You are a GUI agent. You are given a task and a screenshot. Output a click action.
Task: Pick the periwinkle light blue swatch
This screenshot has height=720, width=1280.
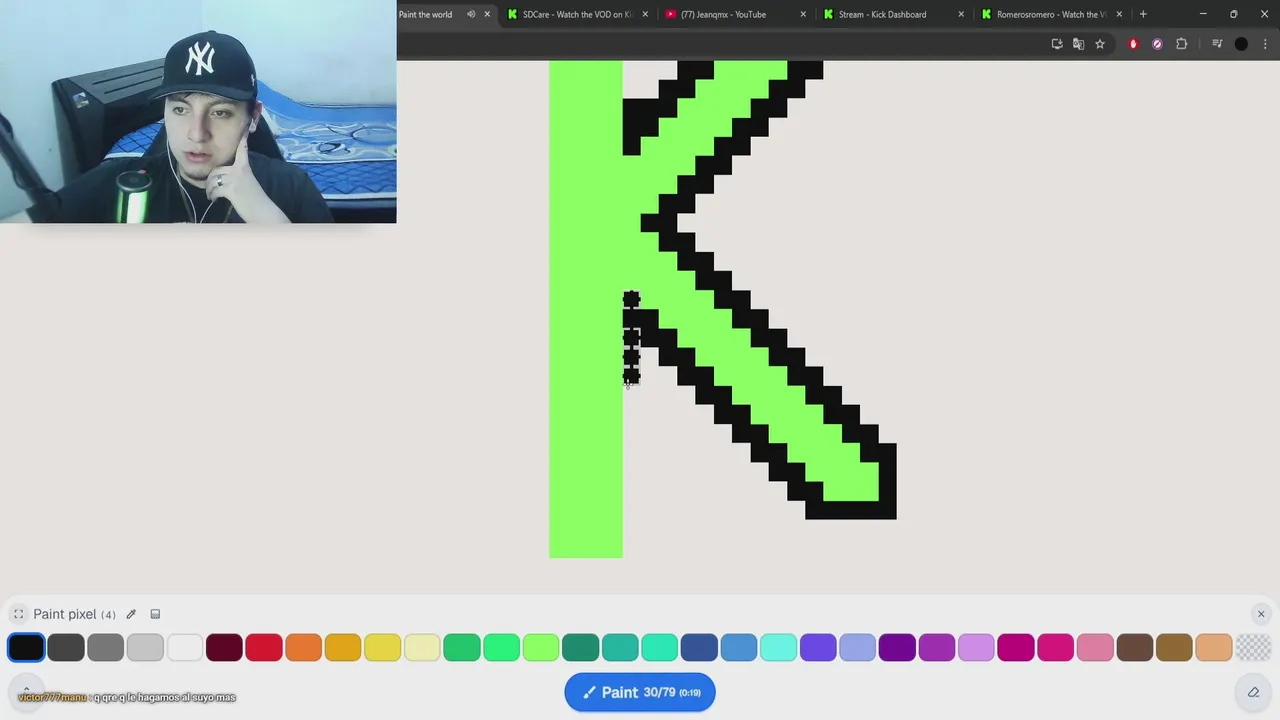coord(858,647)
